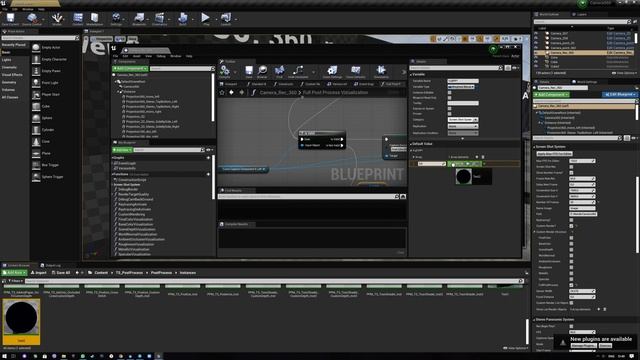The width and height of the screenshot is (640, 360).
Task: Open variable Category dropdown
Action: (463, 120)
